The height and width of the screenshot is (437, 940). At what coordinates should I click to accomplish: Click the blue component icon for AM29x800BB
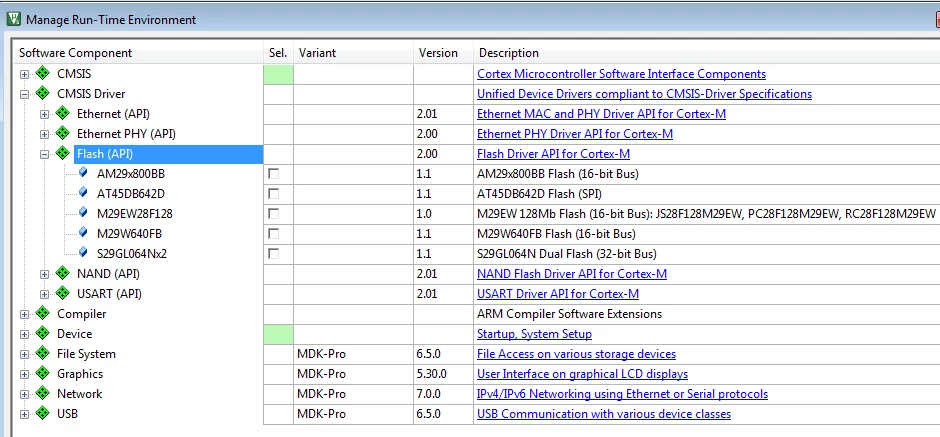(x=83, y=173)
